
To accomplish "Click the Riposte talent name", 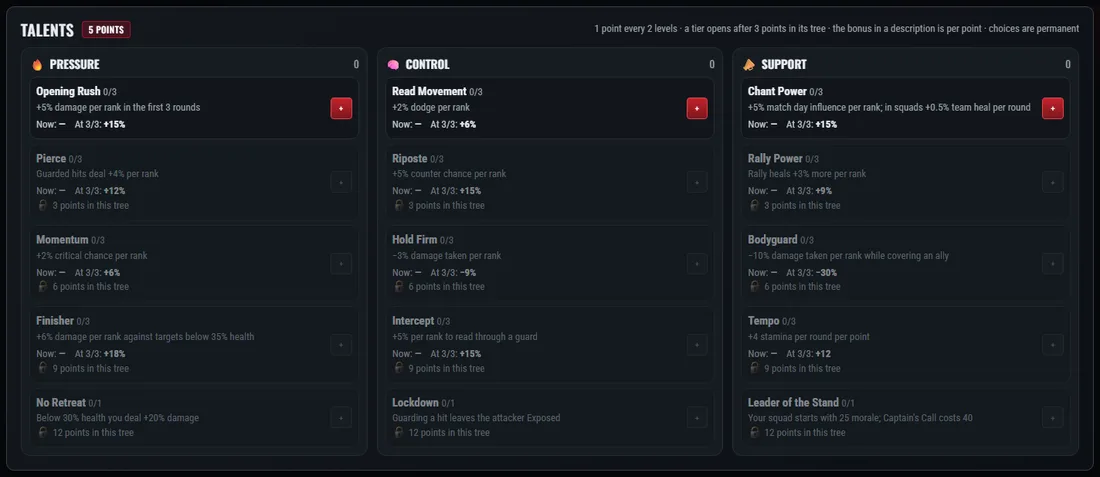I will (x=410, y=159).
